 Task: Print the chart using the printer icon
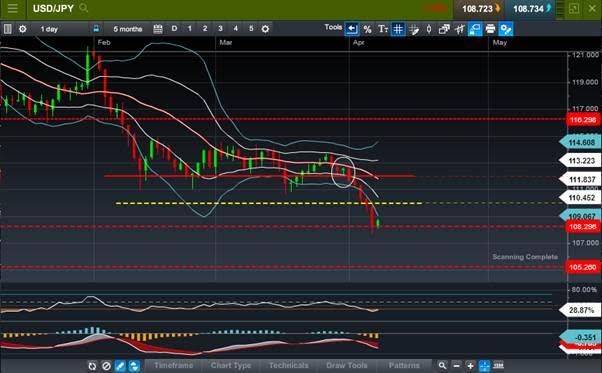point(490,29)
